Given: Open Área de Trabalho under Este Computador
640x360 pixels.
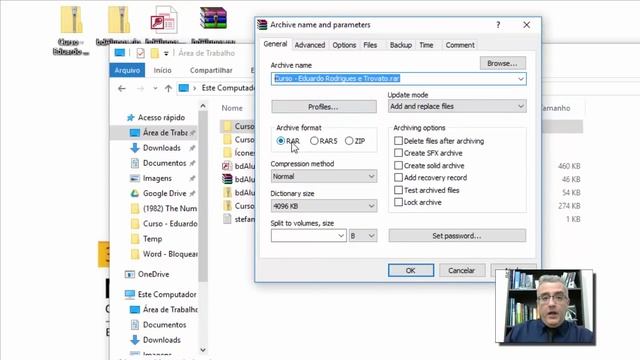Looking at the screenshot, I should pyautogui.click(x=164, y=309).
